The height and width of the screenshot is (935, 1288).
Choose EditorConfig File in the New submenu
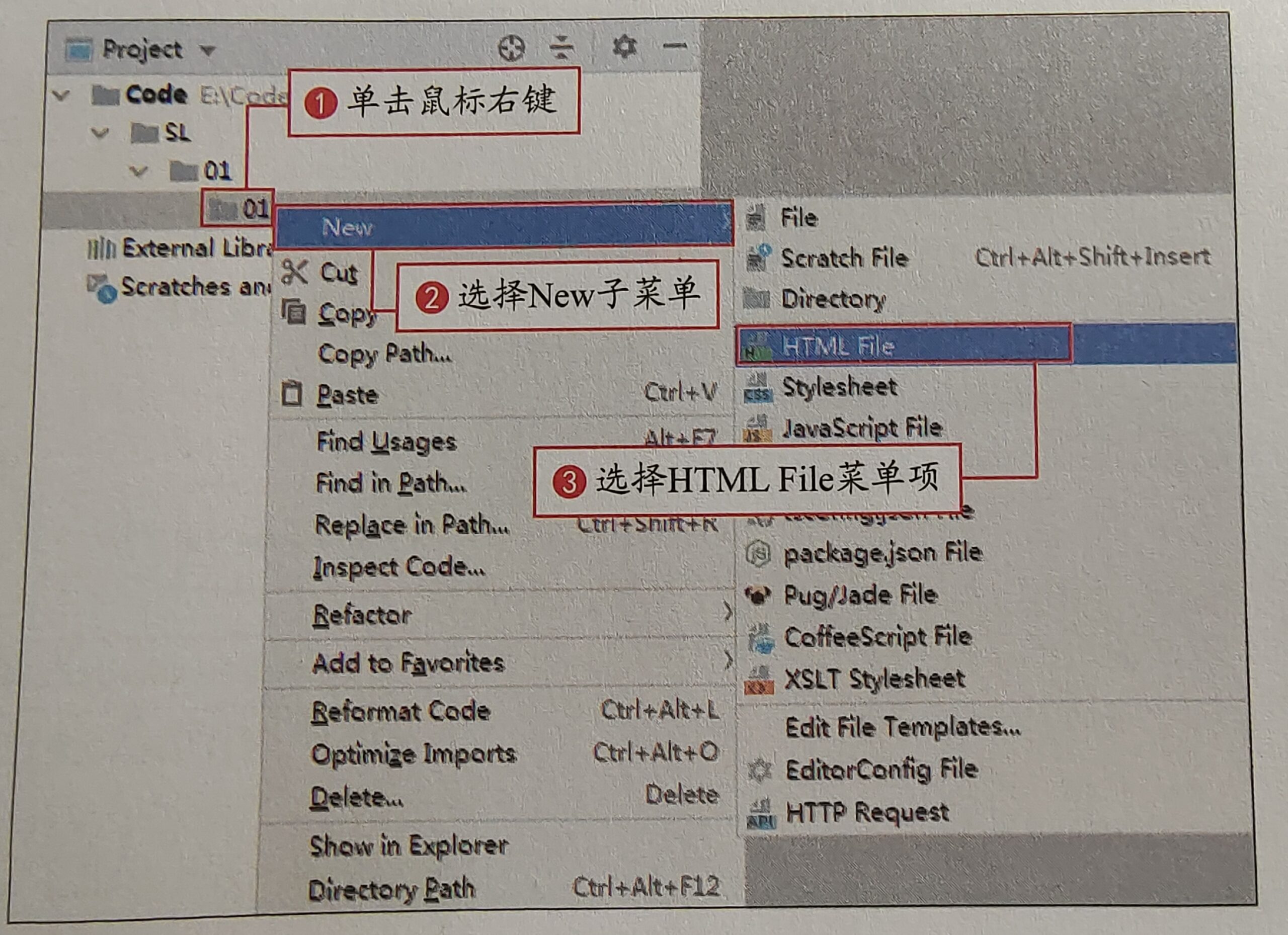click(881, 770)
